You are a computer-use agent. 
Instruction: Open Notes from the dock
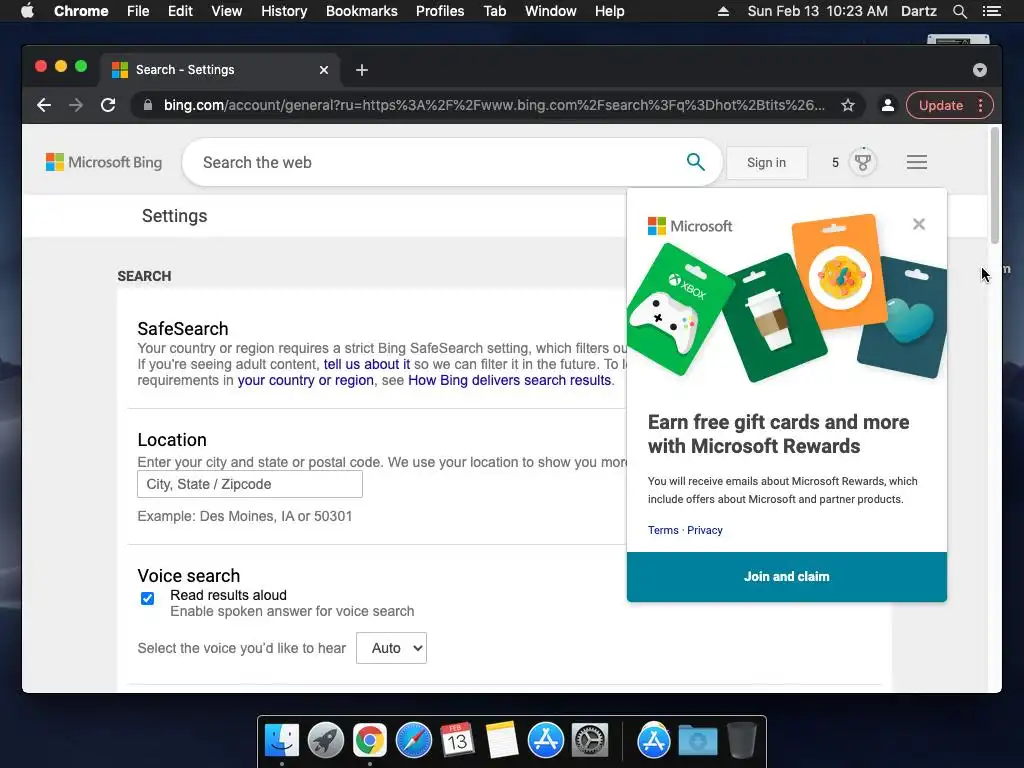coord(502,741)
